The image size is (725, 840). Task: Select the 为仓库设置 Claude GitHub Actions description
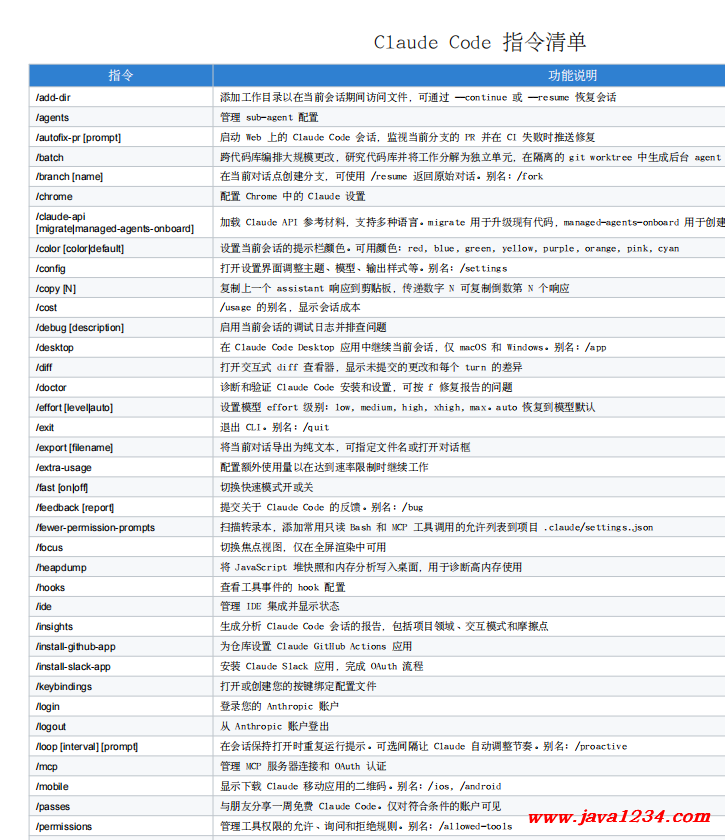[316, 647]
